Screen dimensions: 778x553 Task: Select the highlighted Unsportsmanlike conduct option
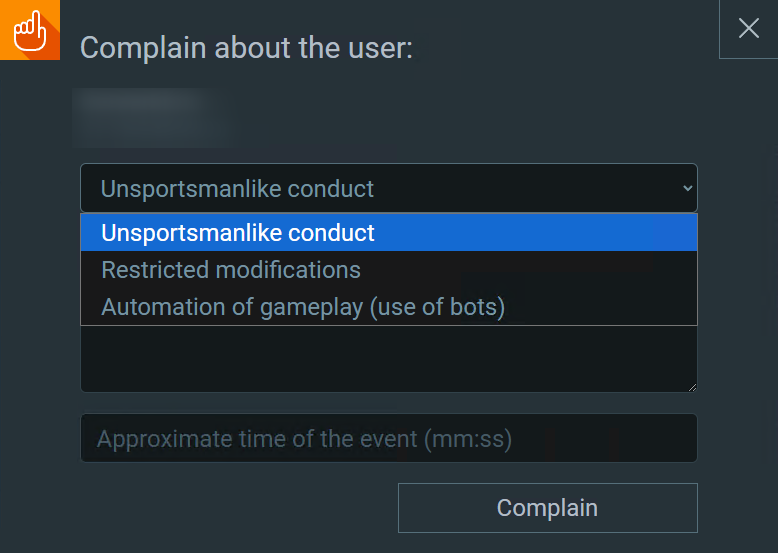[x=389, y=233]
